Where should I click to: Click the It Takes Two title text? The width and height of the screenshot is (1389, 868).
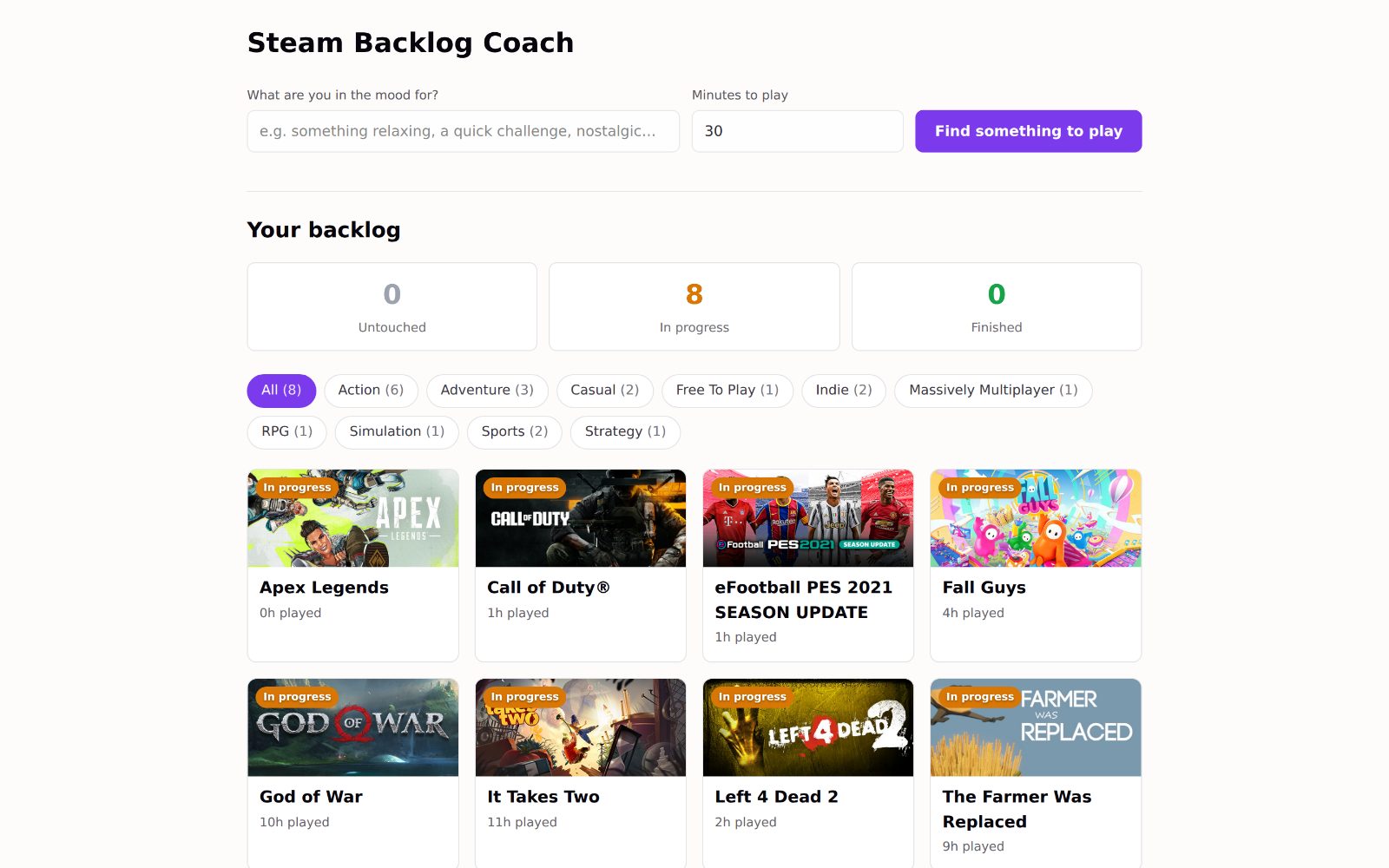pos(543,797)
